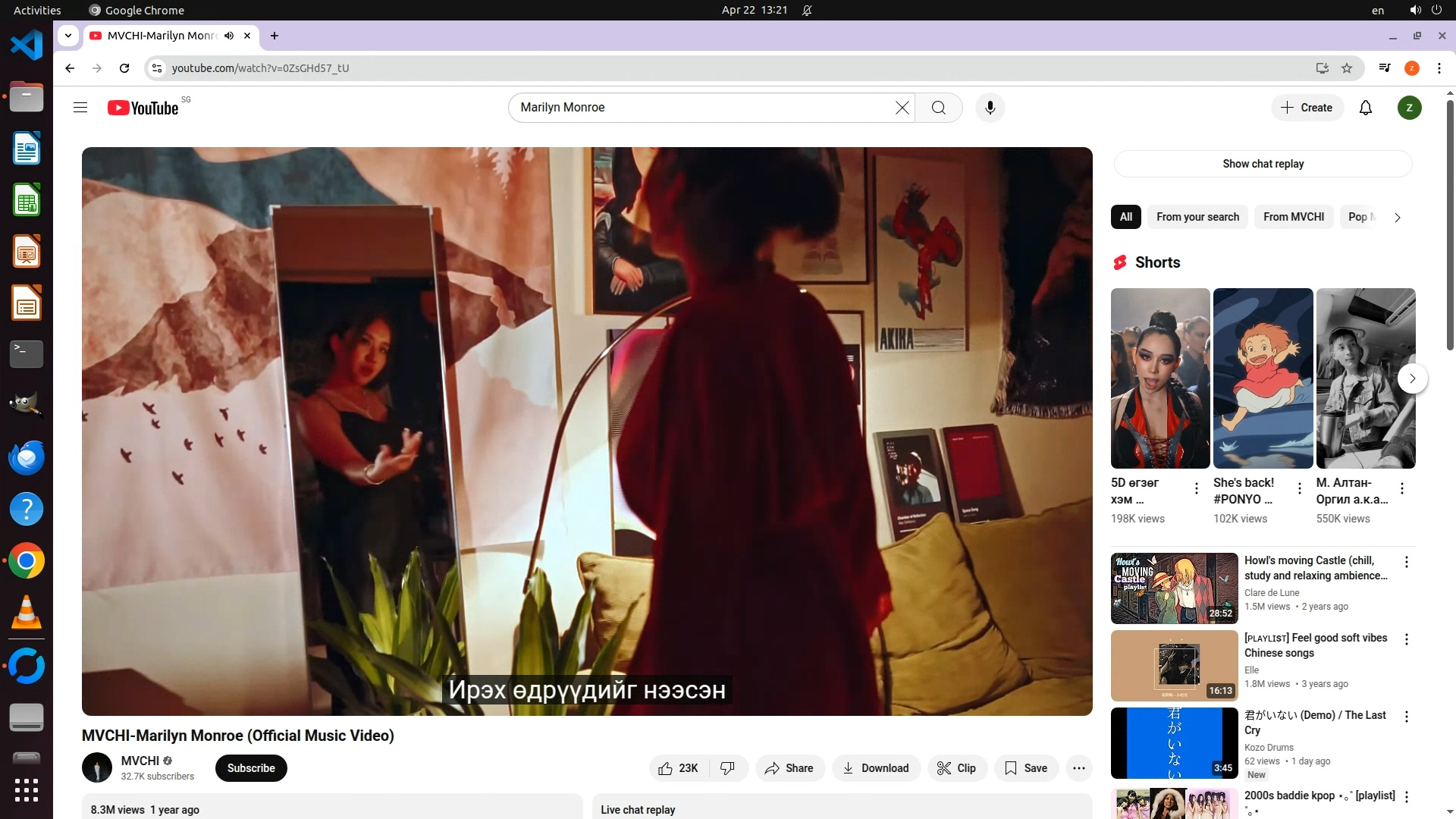This screenshot has height=819, width=1456.
Task: Dislike the video with thumbs-down icon
Action: (727, 768)
